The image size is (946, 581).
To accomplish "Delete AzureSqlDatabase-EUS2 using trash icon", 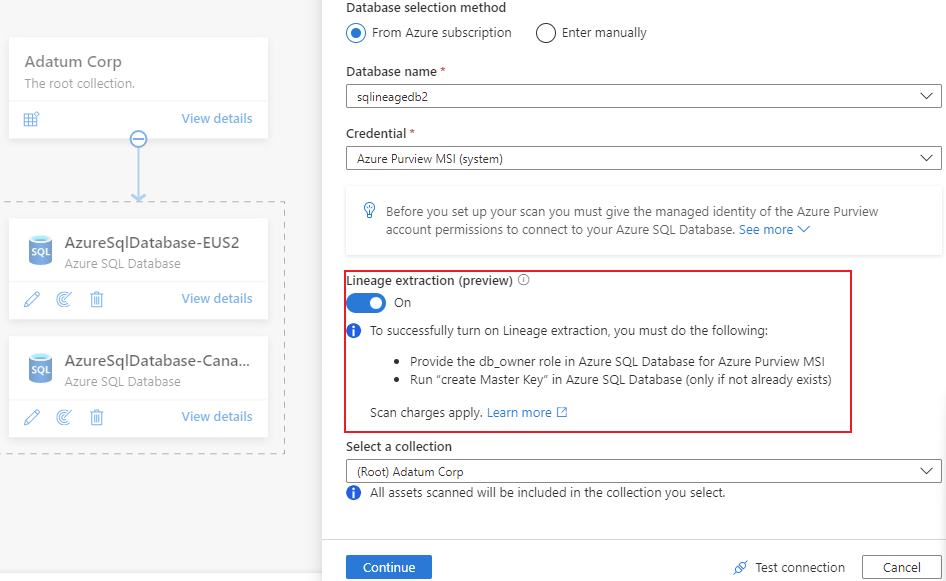I will pyautogui.click(x=96, y=299).
